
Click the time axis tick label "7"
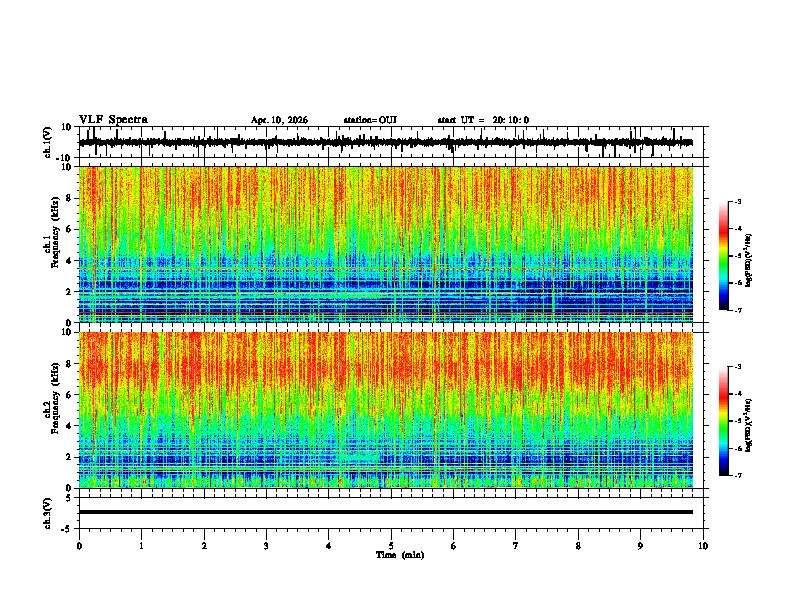pyautogui.click(x=516, y=546)
